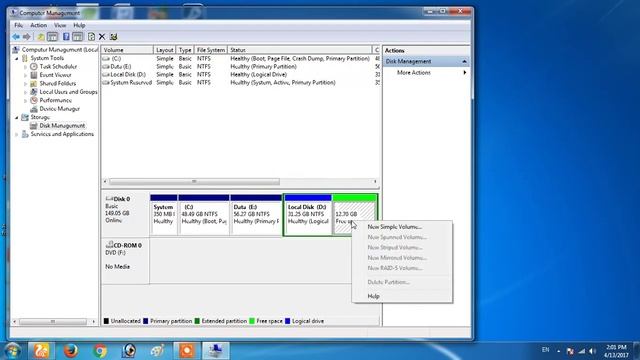The image size is (640, 360).
Task: Collapse the System Tools node
Action: click(x=17, y=58)
